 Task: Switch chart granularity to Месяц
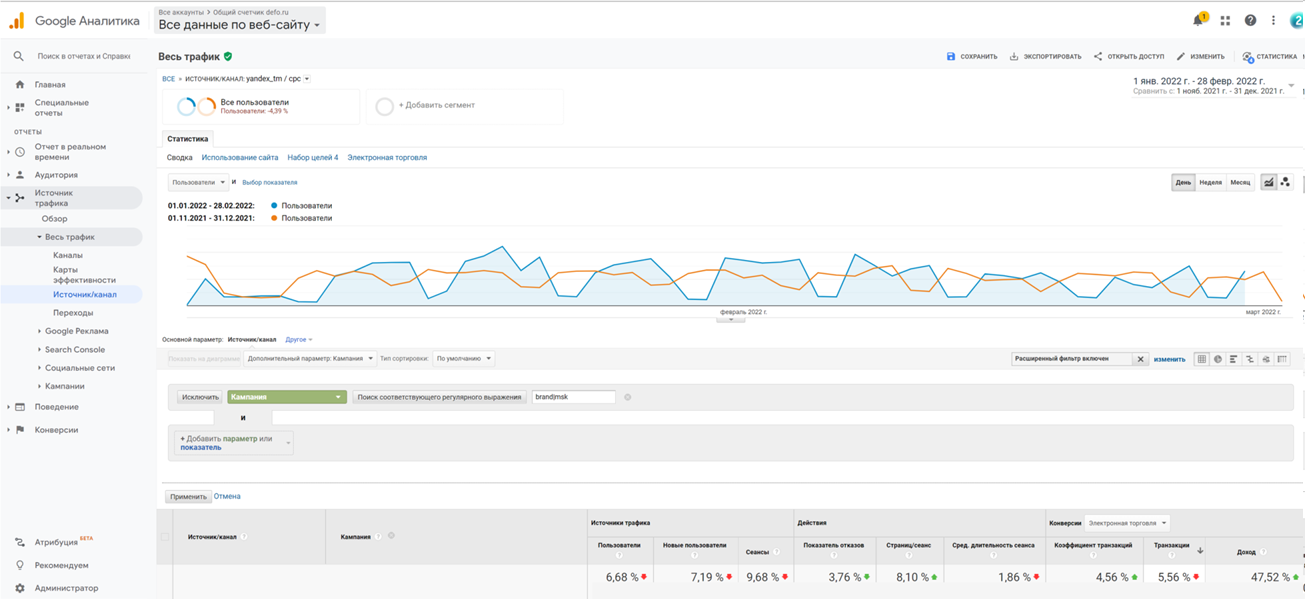[x=1240, y=183]
